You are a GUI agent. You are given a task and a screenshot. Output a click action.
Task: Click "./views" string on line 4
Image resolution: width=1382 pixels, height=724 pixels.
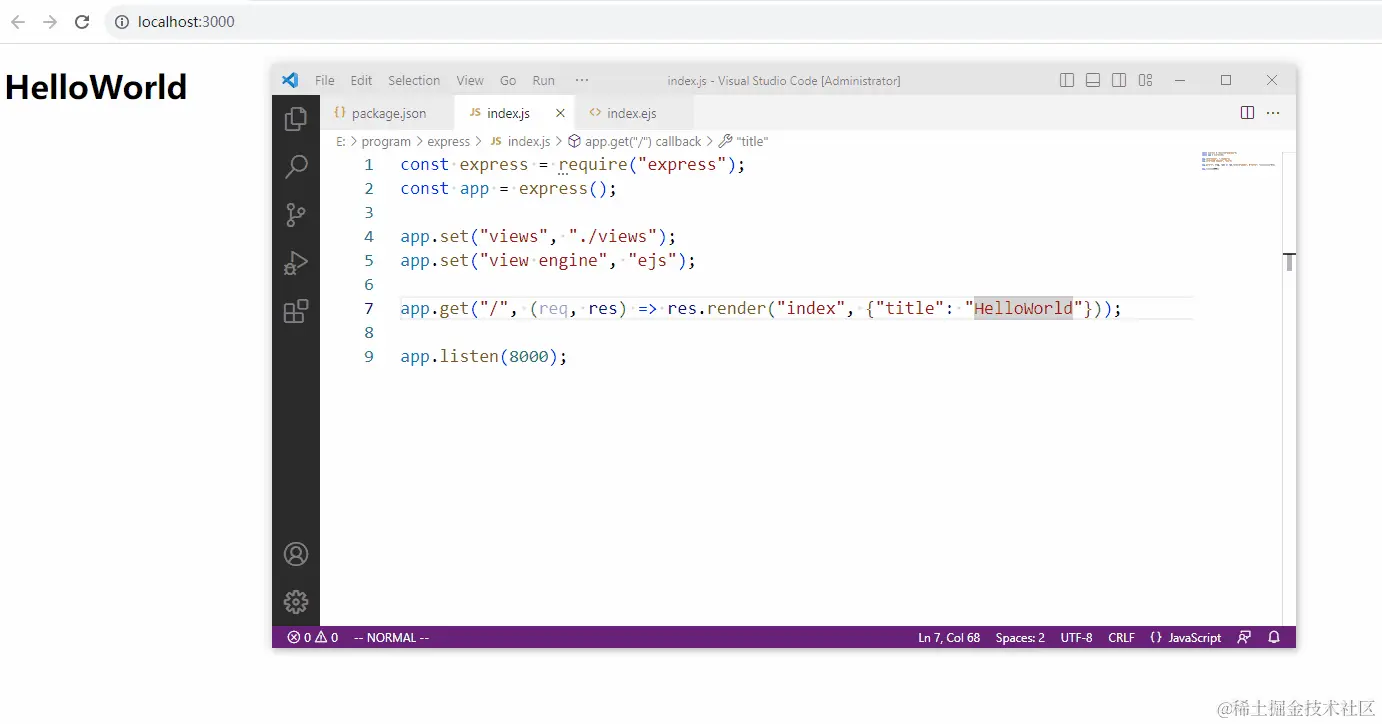pyautogui.click(x=612, y=236)
